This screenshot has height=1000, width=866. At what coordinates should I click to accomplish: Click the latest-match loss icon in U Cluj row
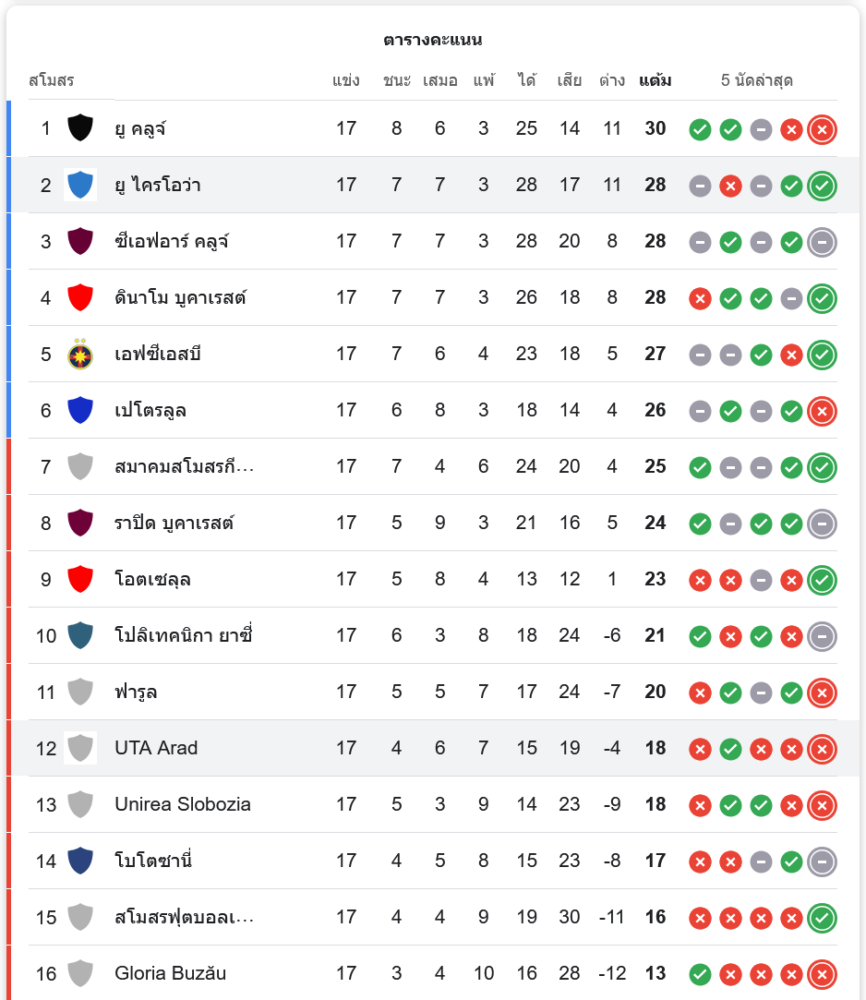822,129
